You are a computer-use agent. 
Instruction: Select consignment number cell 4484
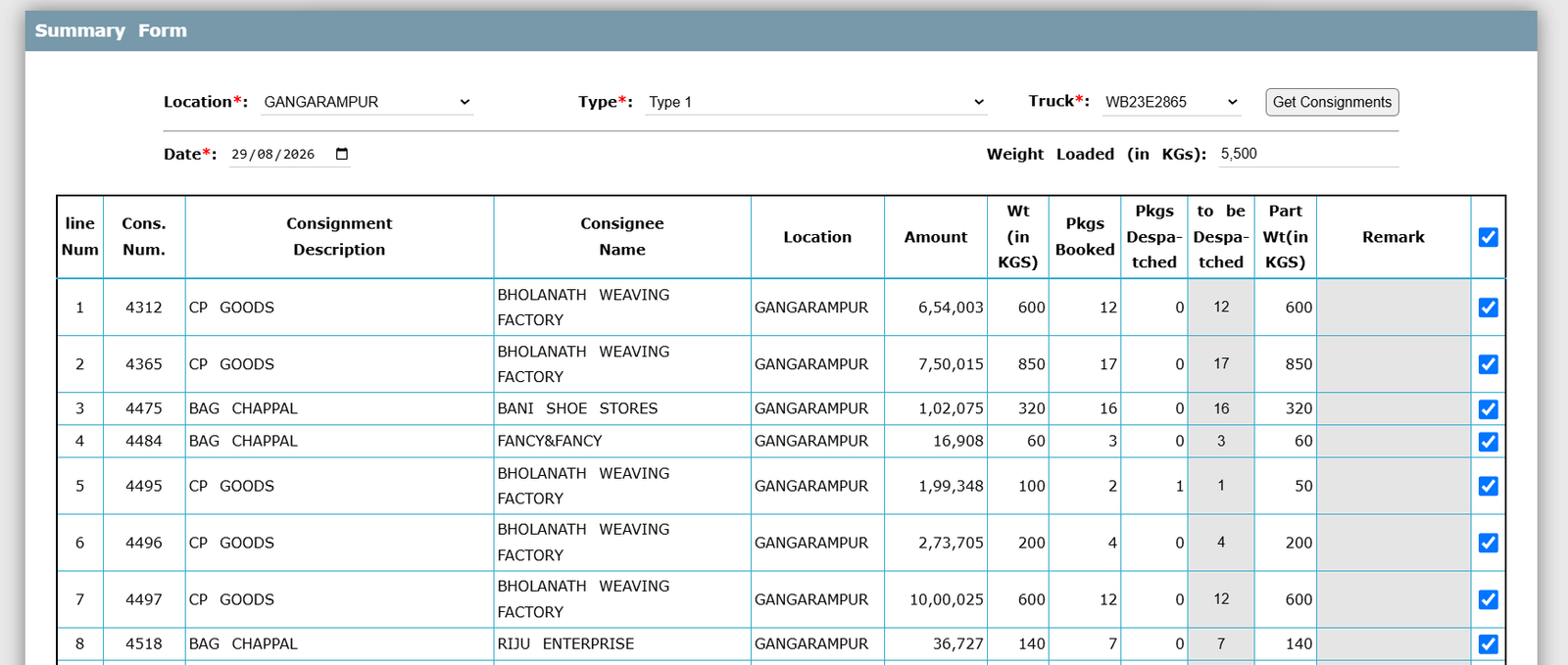click(x=144, y=441)
